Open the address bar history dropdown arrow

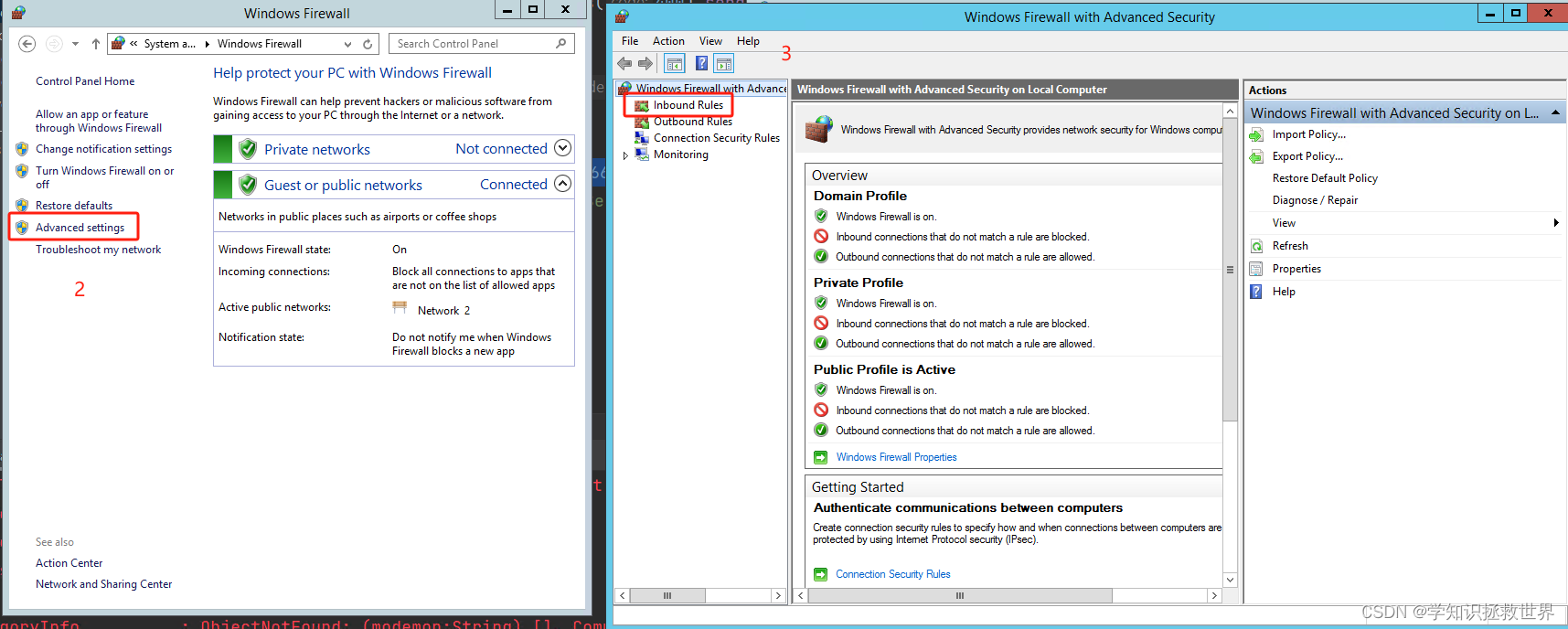pyautogui.click(x=347, y=44)
